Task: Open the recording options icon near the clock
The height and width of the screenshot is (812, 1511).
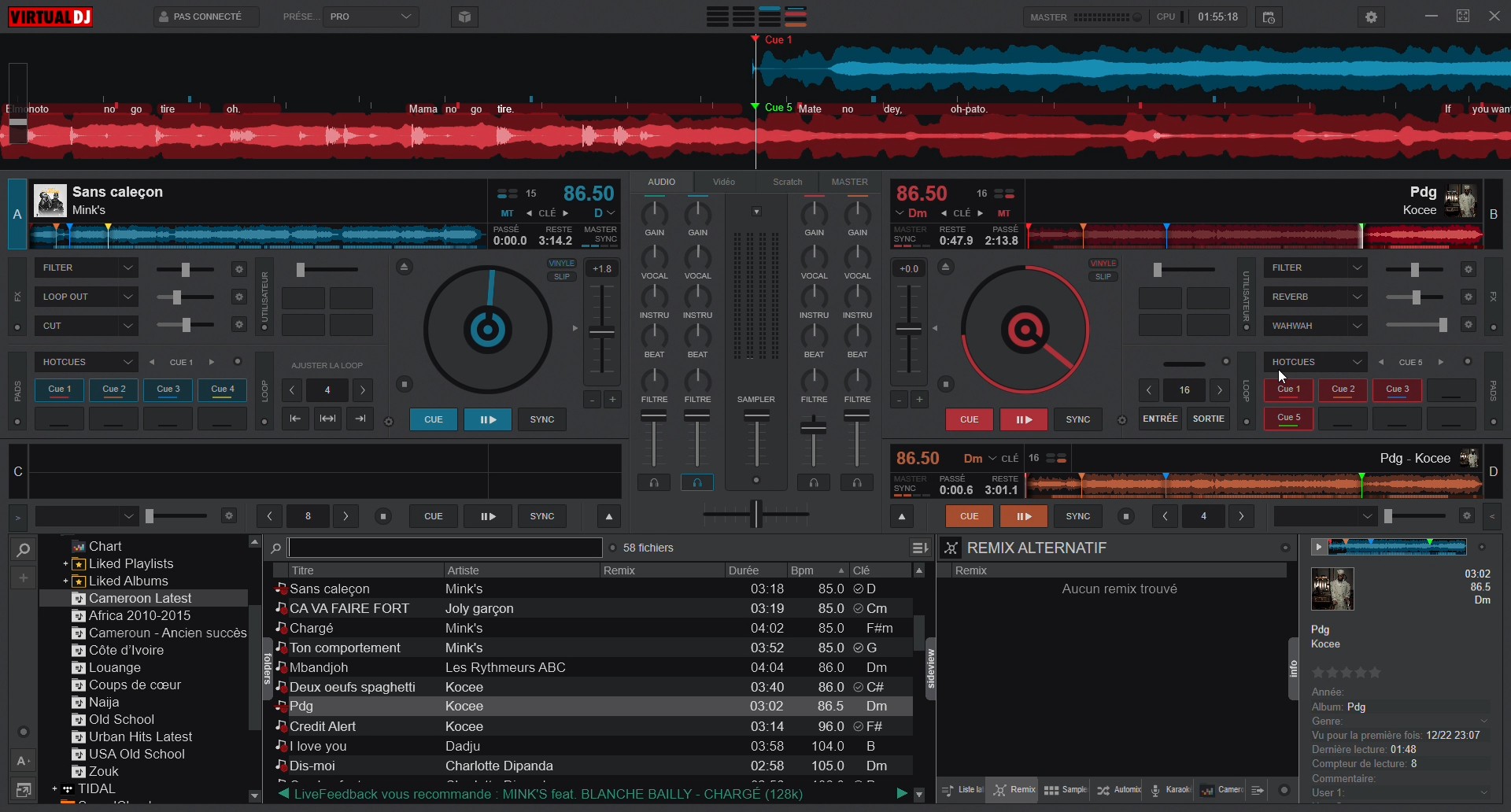Action: [x=1269, y=17]
